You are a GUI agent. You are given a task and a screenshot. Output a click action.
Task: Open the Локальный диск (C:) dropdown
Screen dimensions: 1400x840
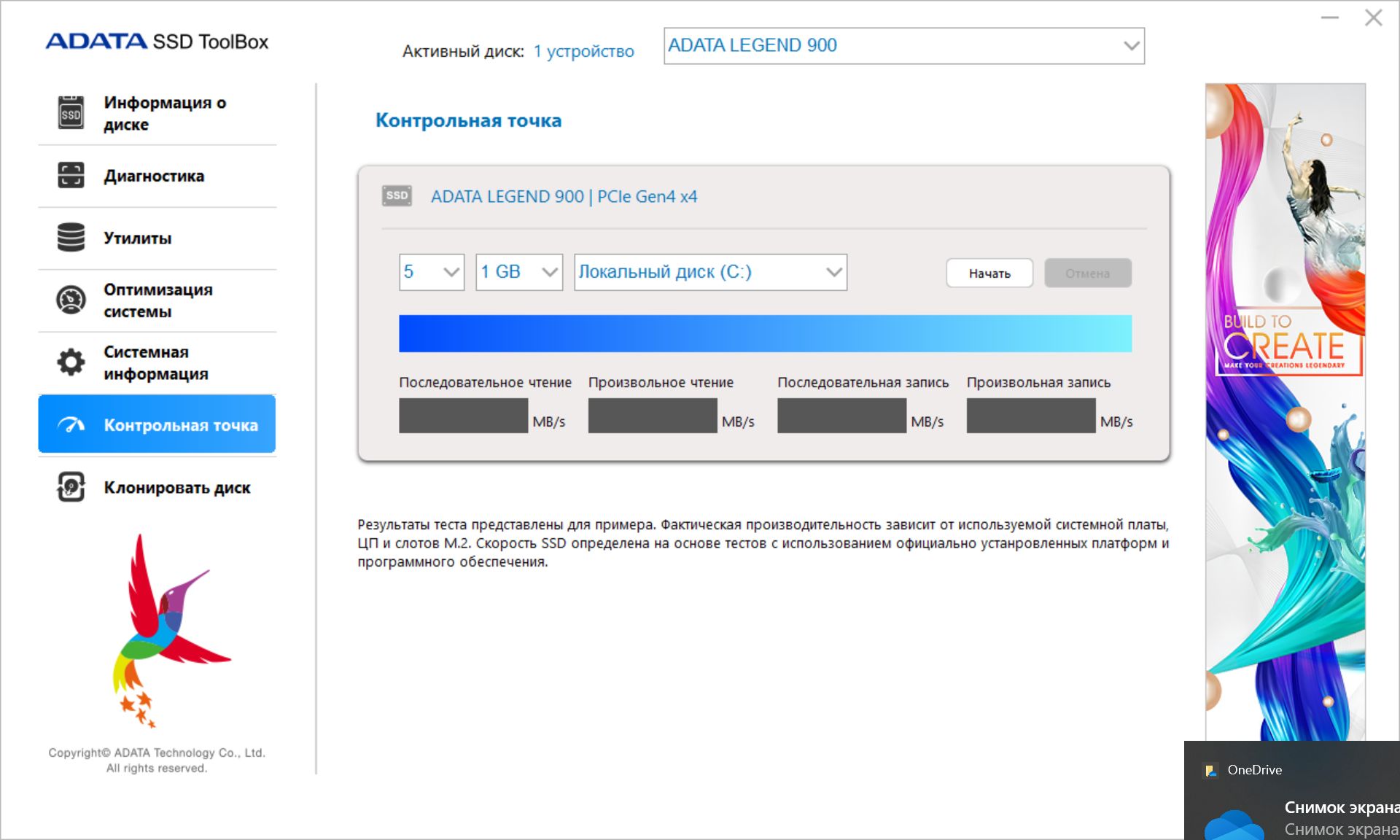[x=710, y=272]
